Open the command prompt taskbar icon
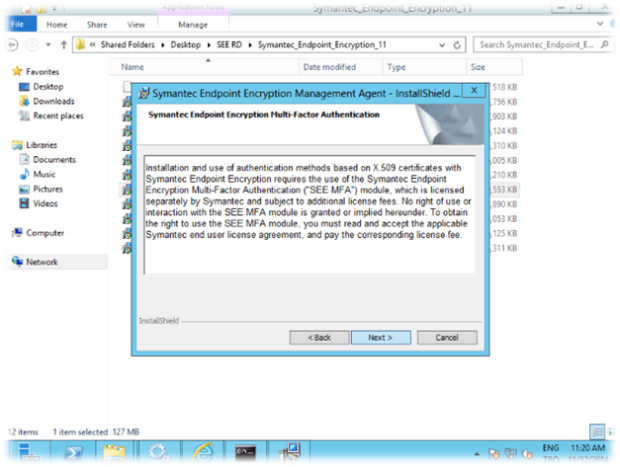The height and width of the screenshot is (467, 620). coord(243,452)
